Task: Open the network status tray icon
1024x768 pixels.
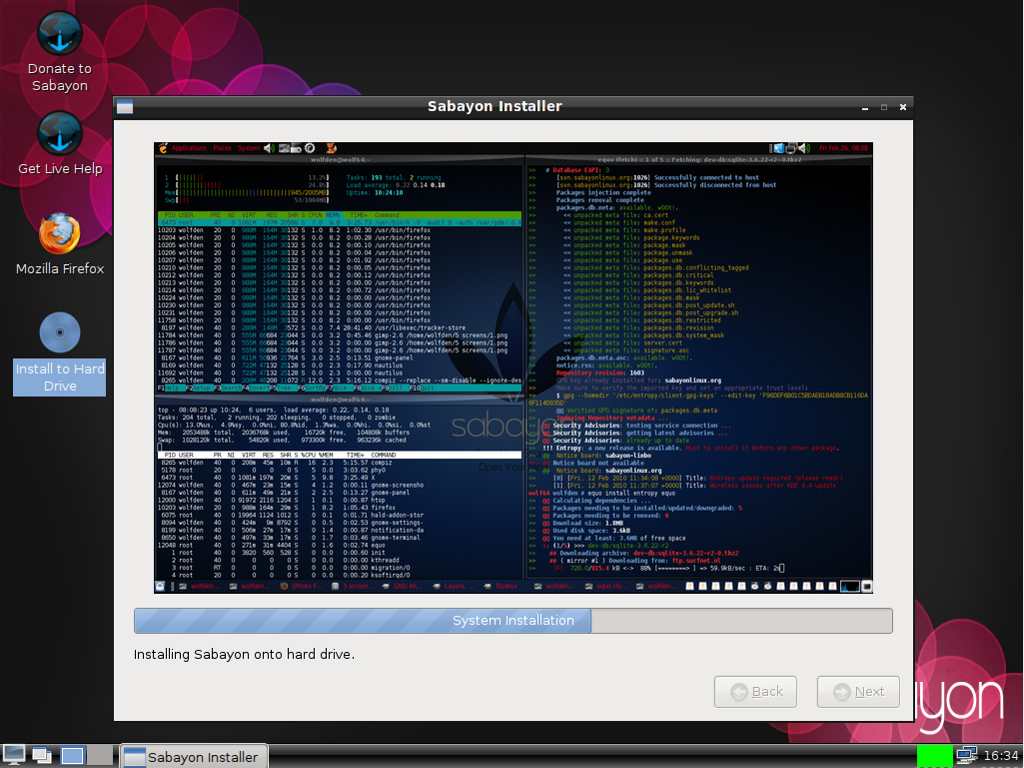Action: coord(967,756)
